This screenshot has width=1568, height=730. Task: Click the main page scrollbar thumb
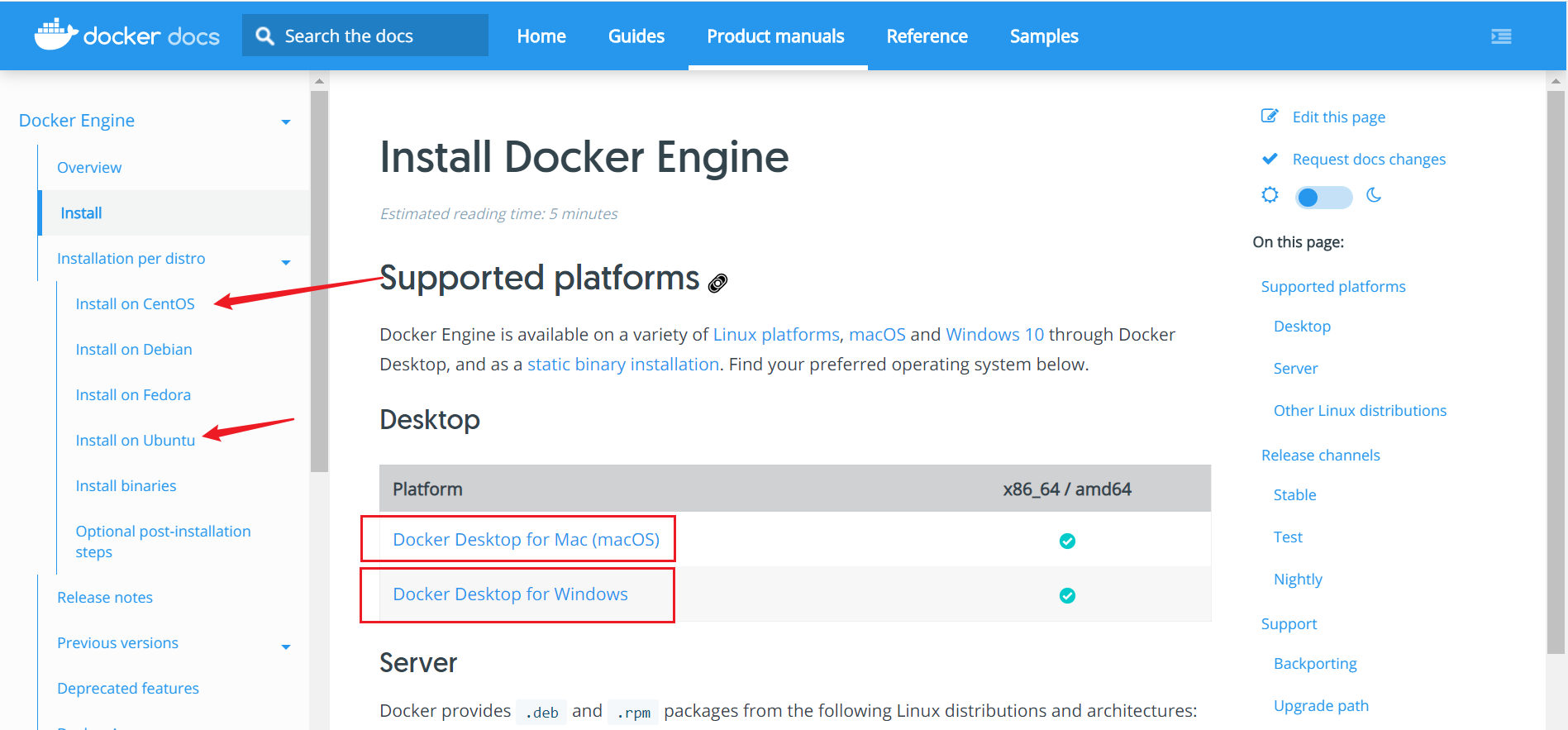(1556, 372)
